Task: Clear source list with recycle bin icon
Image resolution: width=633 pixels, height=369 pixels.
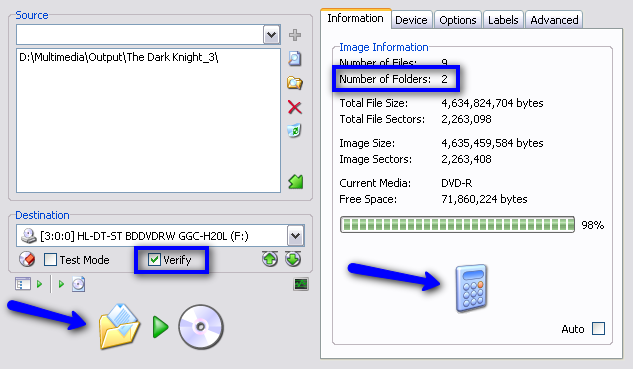Action: tap(295, 130)
